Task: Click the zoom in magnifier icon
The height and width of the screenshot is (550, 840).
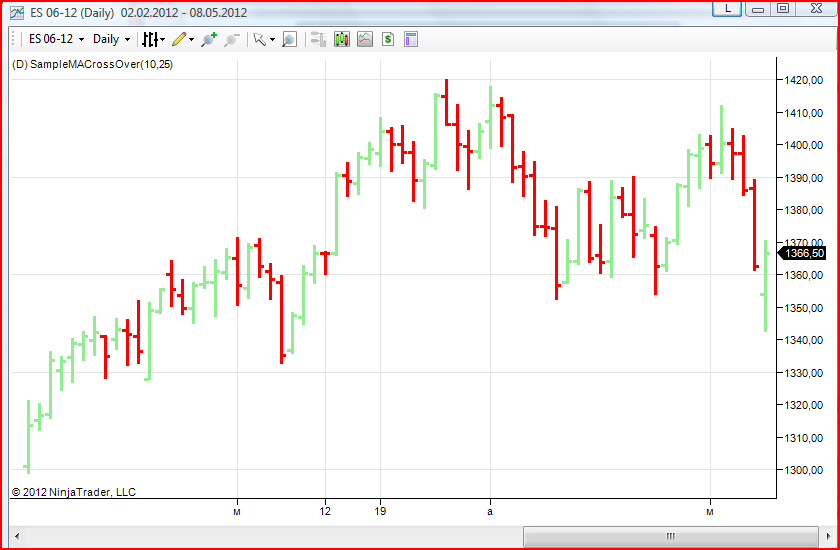Action: pos(208,39)
